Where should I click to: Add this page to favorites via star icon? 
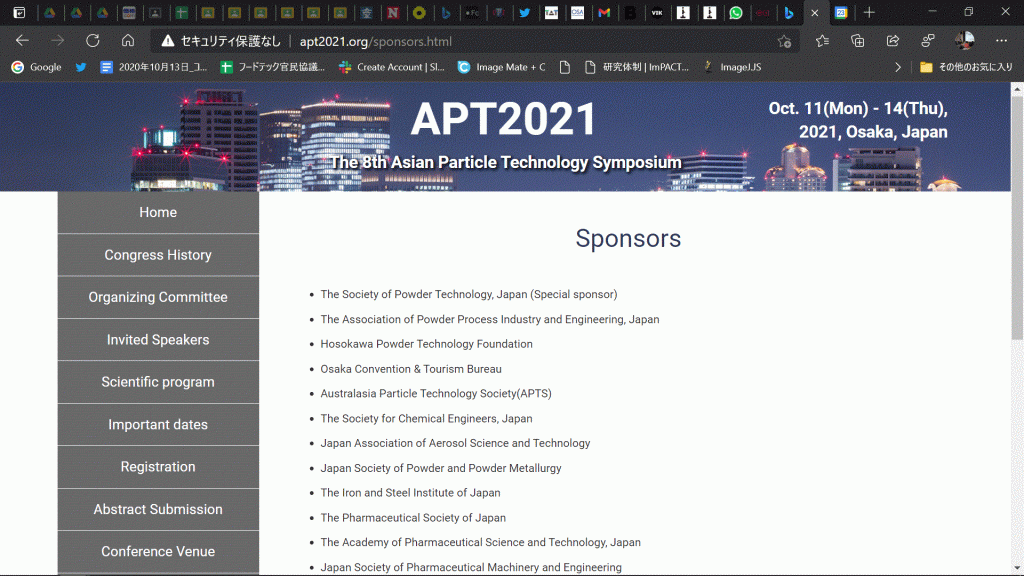coord(784,41)
